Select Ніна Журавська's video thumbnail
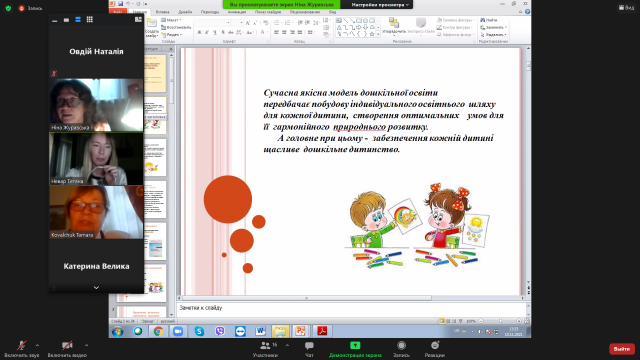Image resolution: width=640 pixels, height=360 pixels. click(96, 105)
